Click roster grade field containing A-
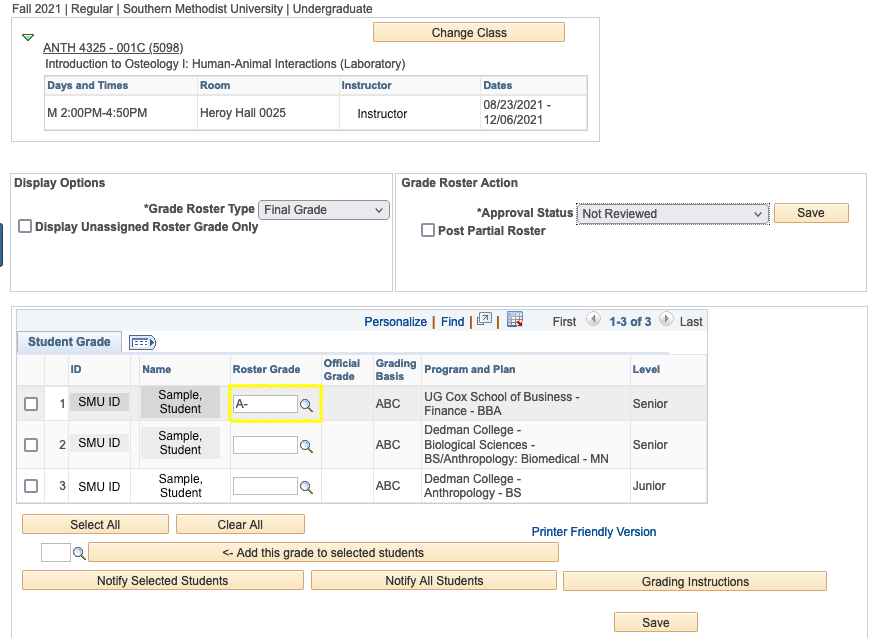This screenshot has width=871, height=638. 265,404
